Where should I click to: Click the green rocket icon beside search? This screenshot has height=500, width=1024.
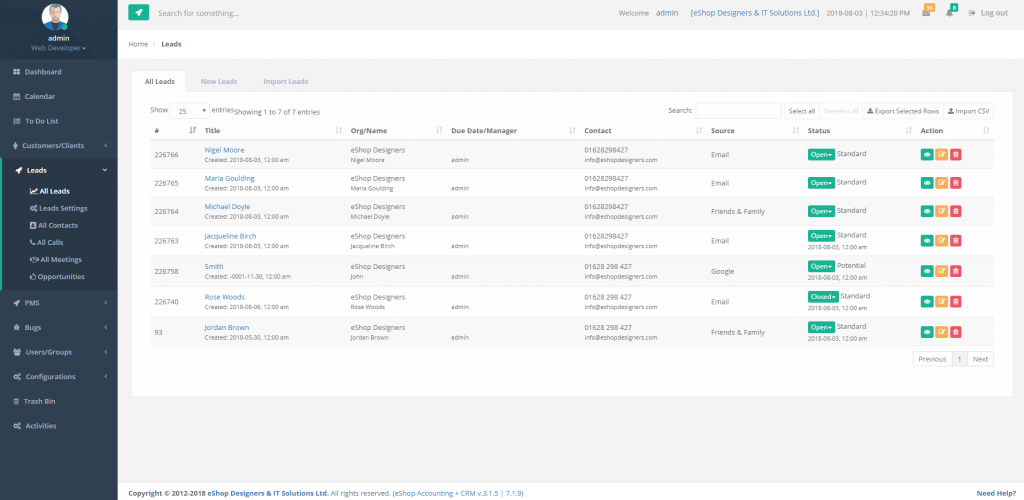coord(138,13)
